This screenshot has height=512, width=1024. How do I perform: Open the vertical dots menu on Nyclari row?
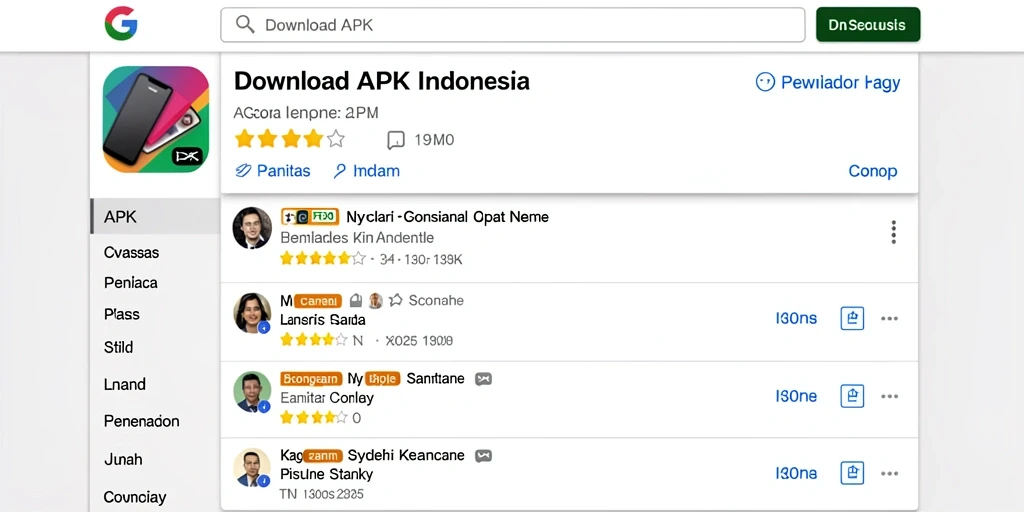[893, 232]
